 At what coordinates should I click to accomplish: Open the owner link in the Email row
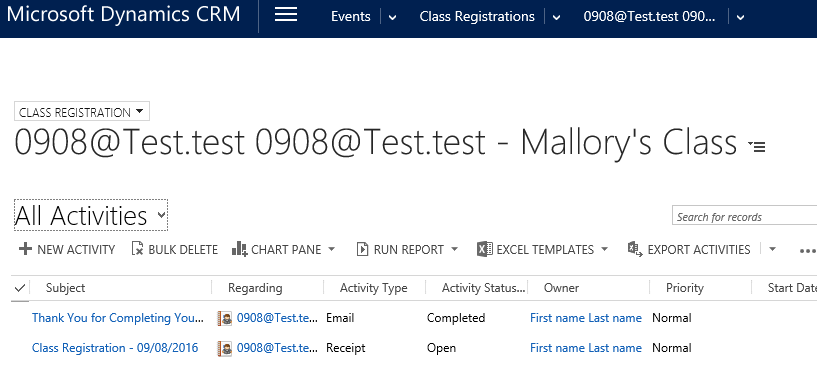586,318
